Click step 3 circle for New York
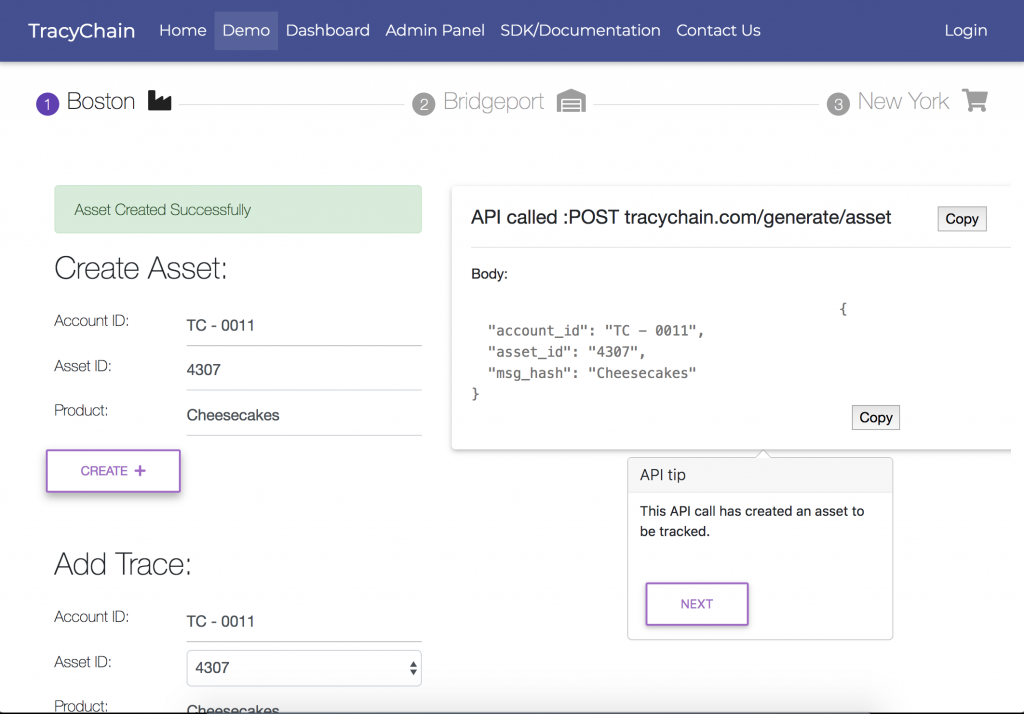The height and width of the screenshot is (714, 1024). point(838,104)
